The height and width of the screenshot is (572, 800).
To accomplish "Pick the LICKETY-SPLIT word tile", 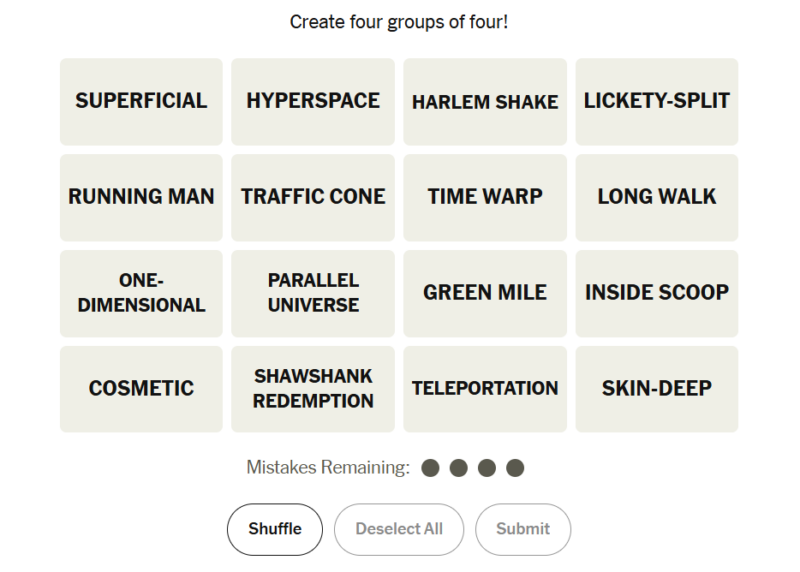I will [657, 102].
